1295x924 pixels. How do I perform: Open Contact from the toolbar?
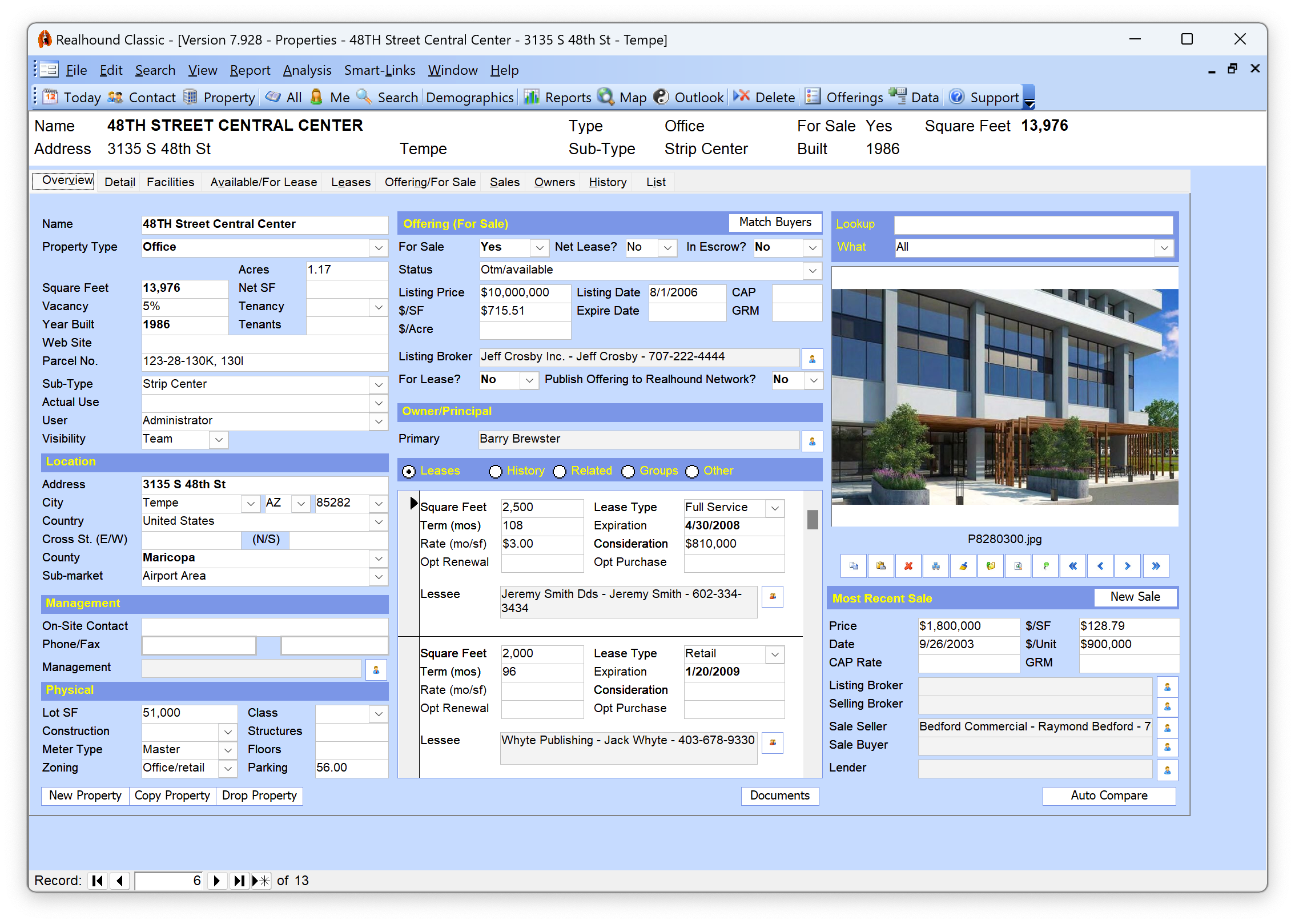tap(142, 98)
